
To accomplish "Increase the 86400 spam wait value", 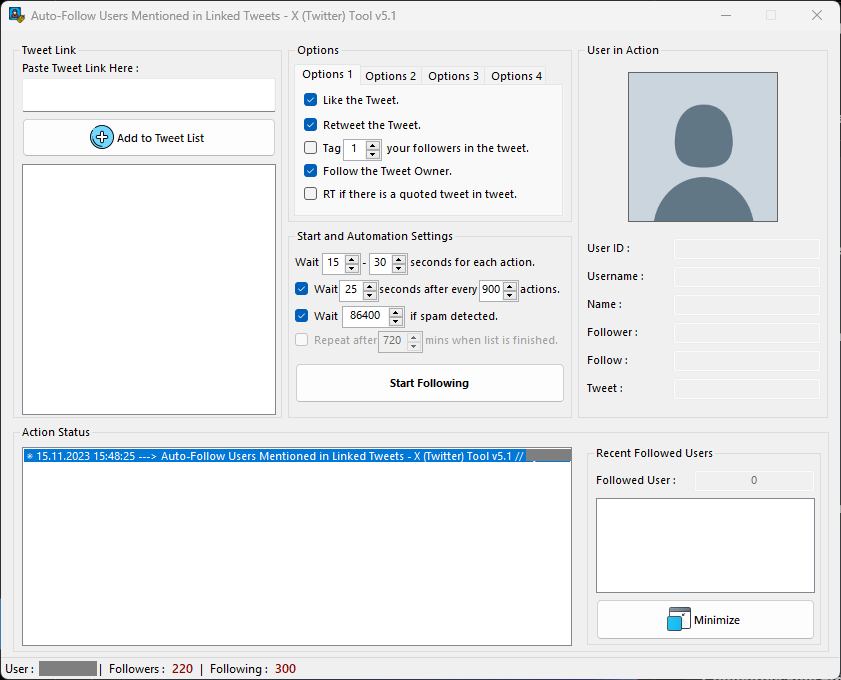I will 396,312.
